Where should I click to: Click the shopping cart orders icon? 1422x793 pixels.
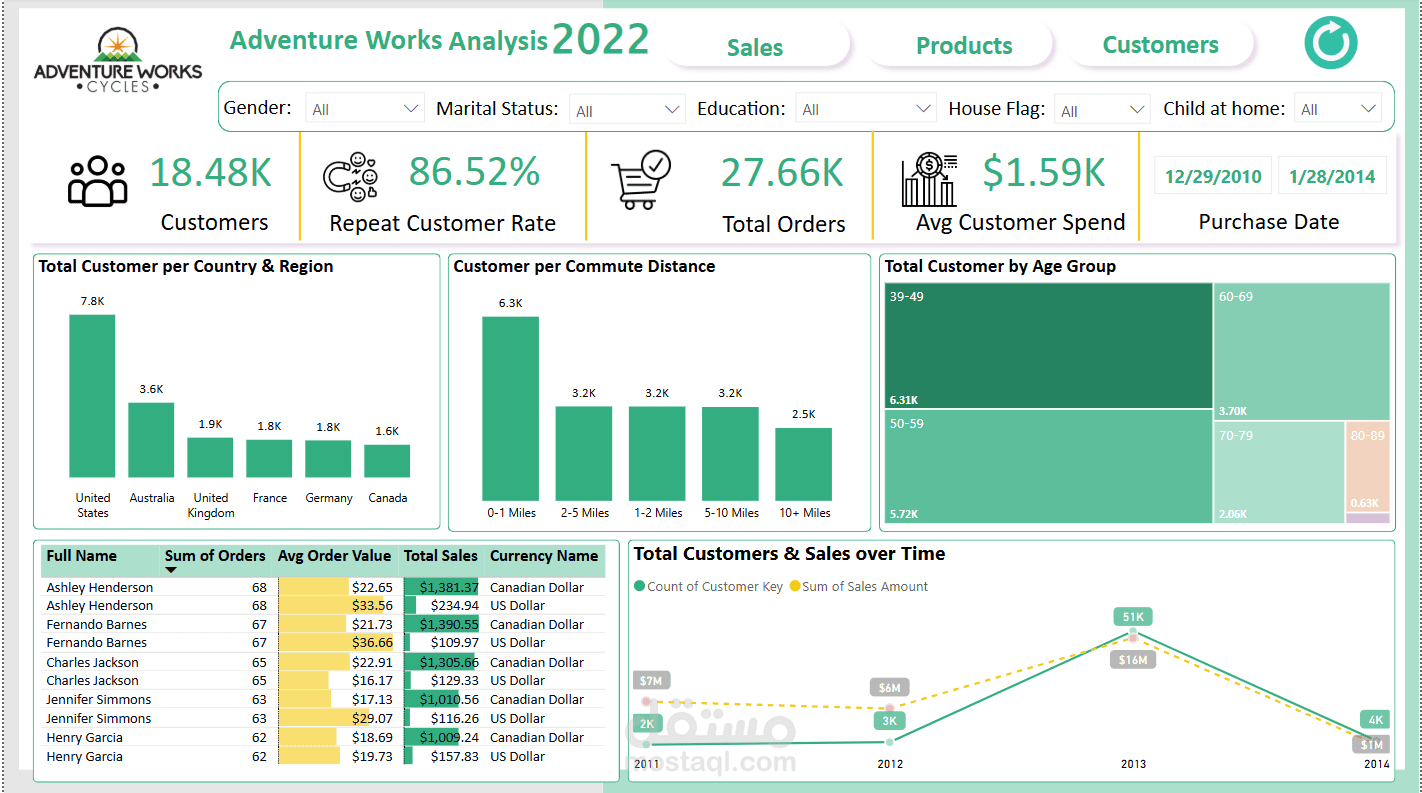click(641, 179)
